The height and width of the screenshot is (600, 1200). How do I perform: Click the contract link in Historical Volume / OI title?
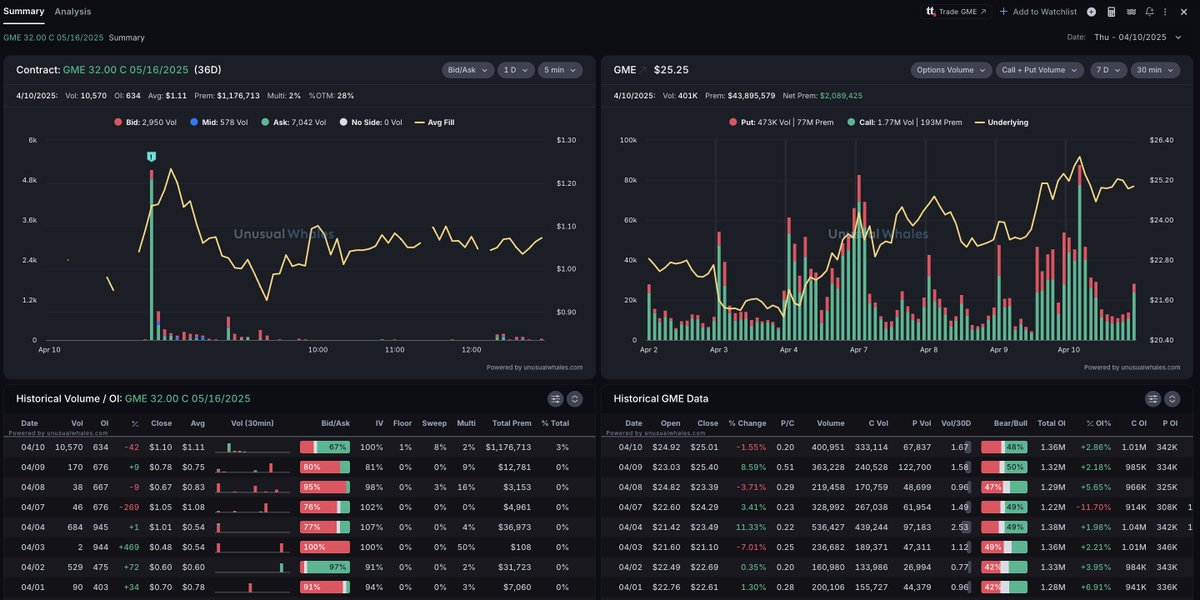pos(187,398)
